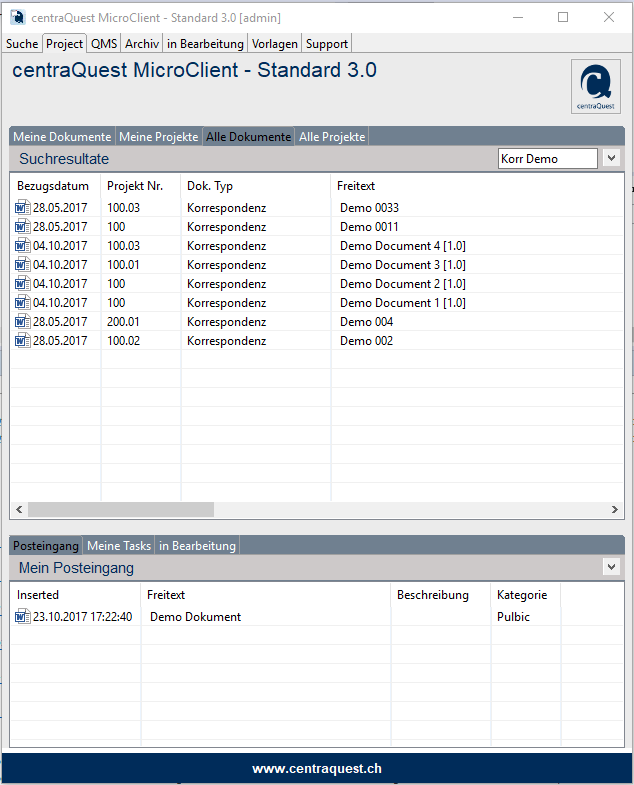Click '23.10.2017 17:22:40' timestamp
Viewport: 634px width, 785px height.
[x=83, y=616]
